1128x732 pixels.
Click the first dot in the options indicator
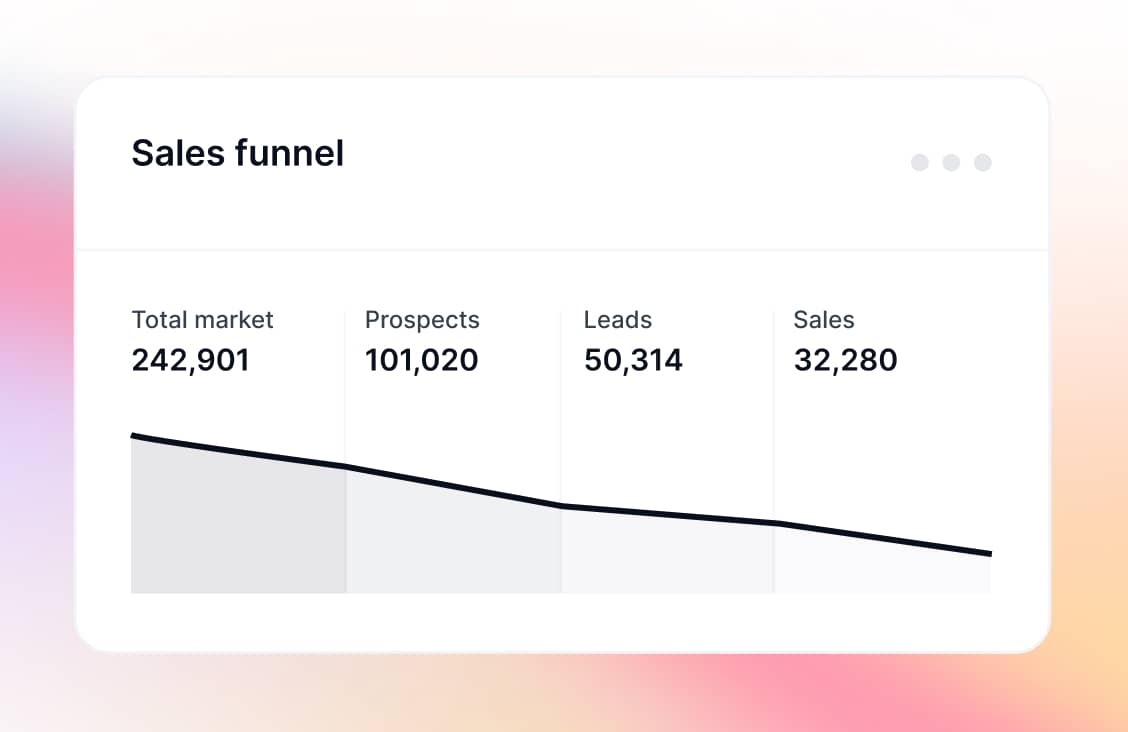point(919,162)
